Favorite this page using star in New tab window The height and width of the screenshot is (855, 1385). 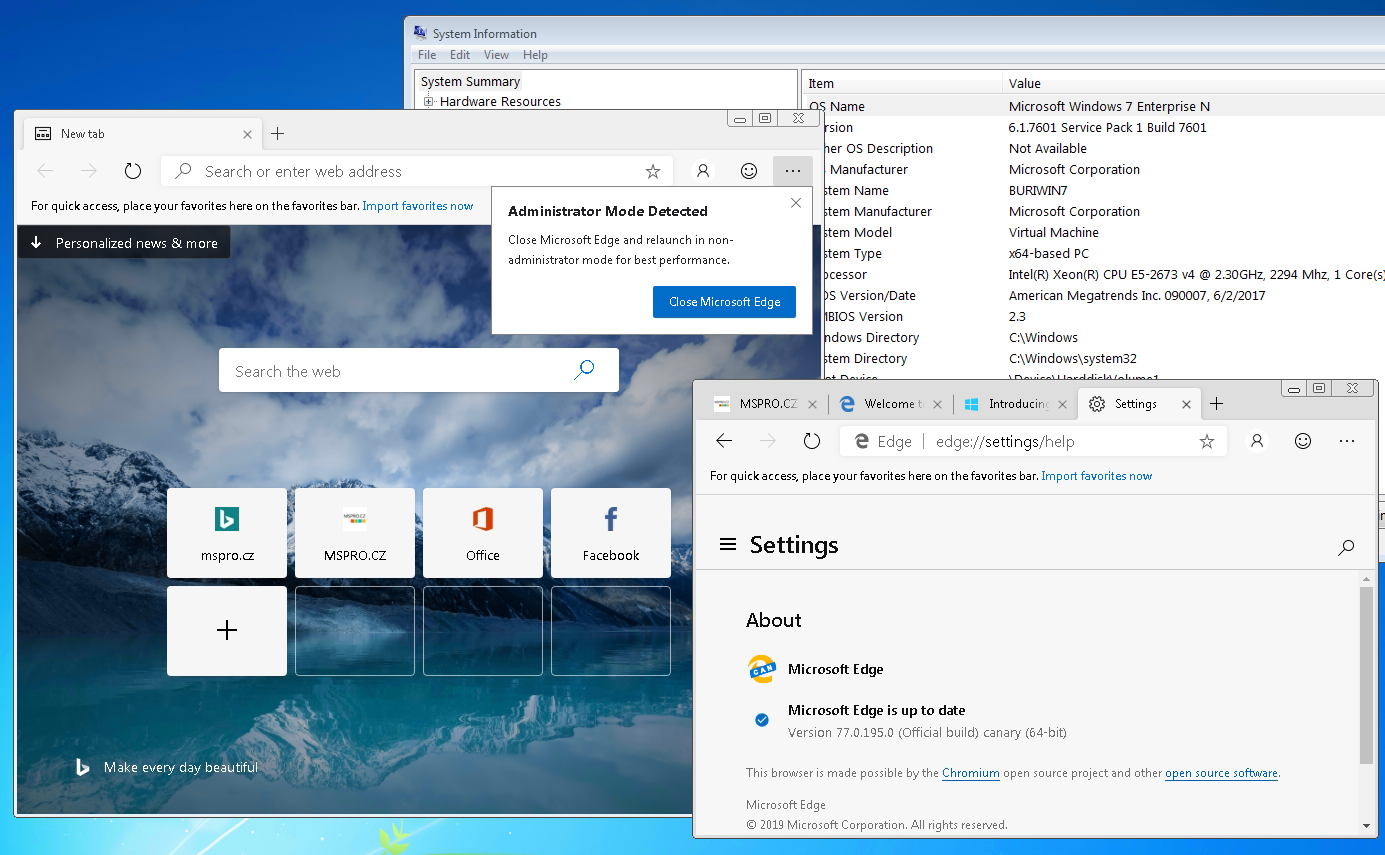653,172
